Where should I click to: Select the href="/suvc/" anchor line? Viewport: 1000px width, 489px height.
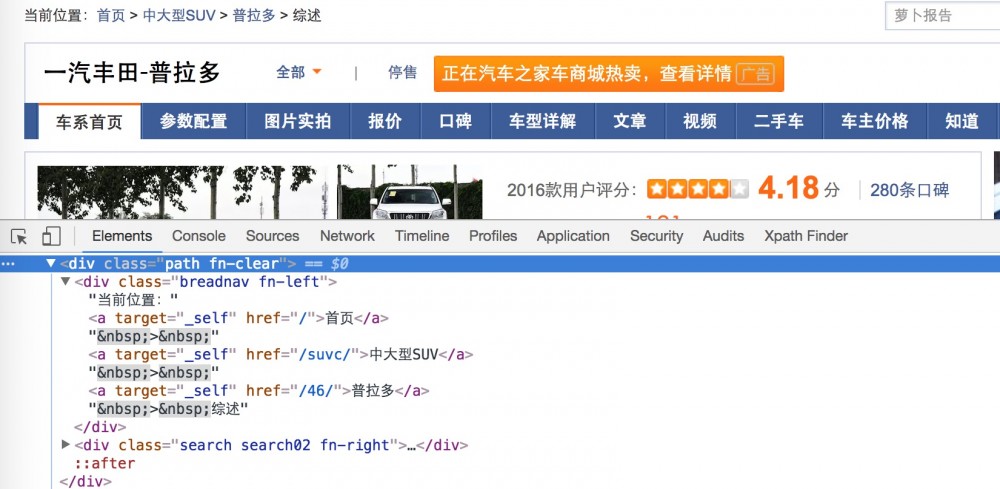pos(281,354)
